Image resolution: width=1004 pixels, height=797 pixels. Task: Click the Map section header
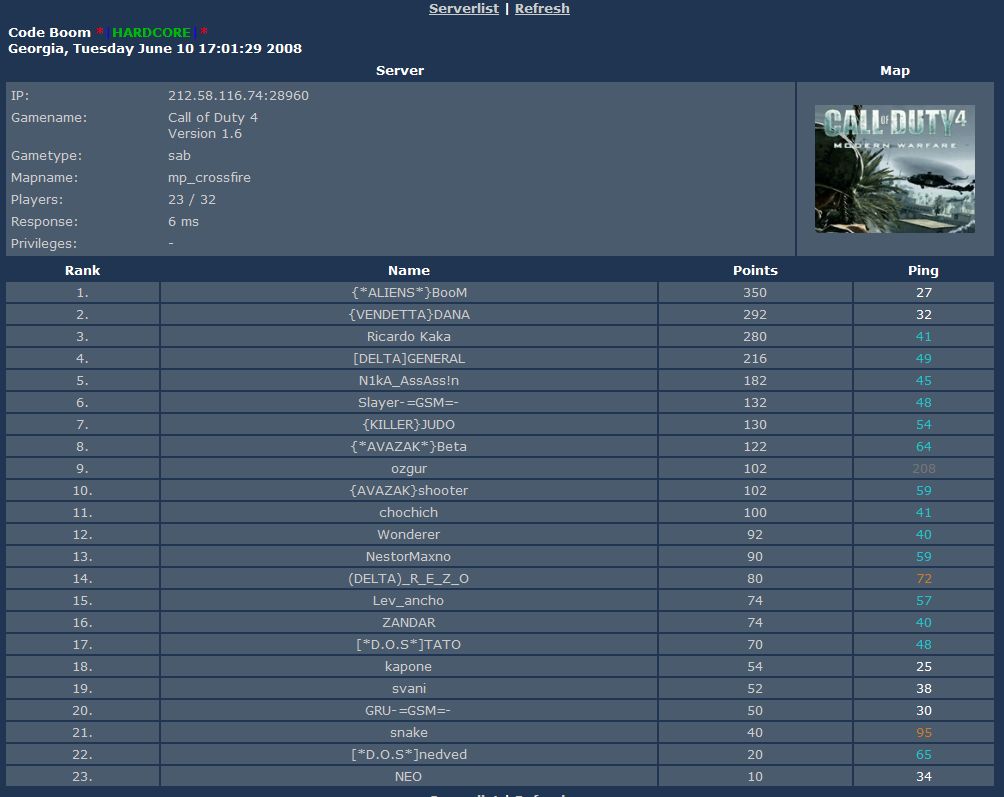pos(895,70)
